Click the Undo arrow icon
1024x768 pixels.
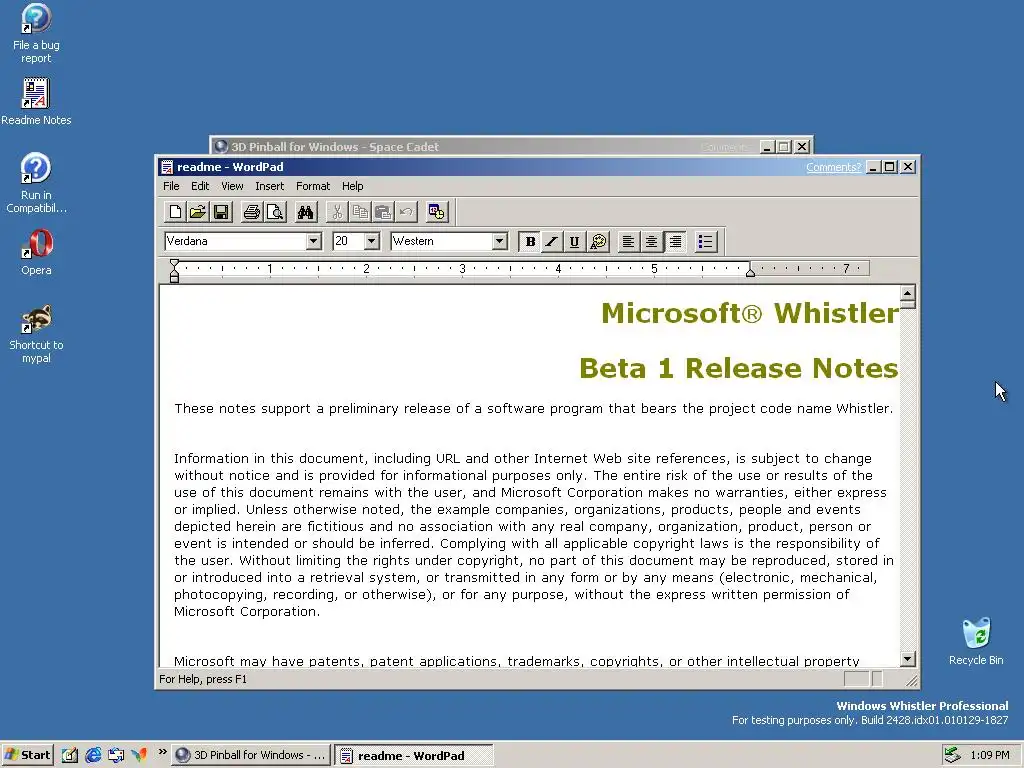406,212
